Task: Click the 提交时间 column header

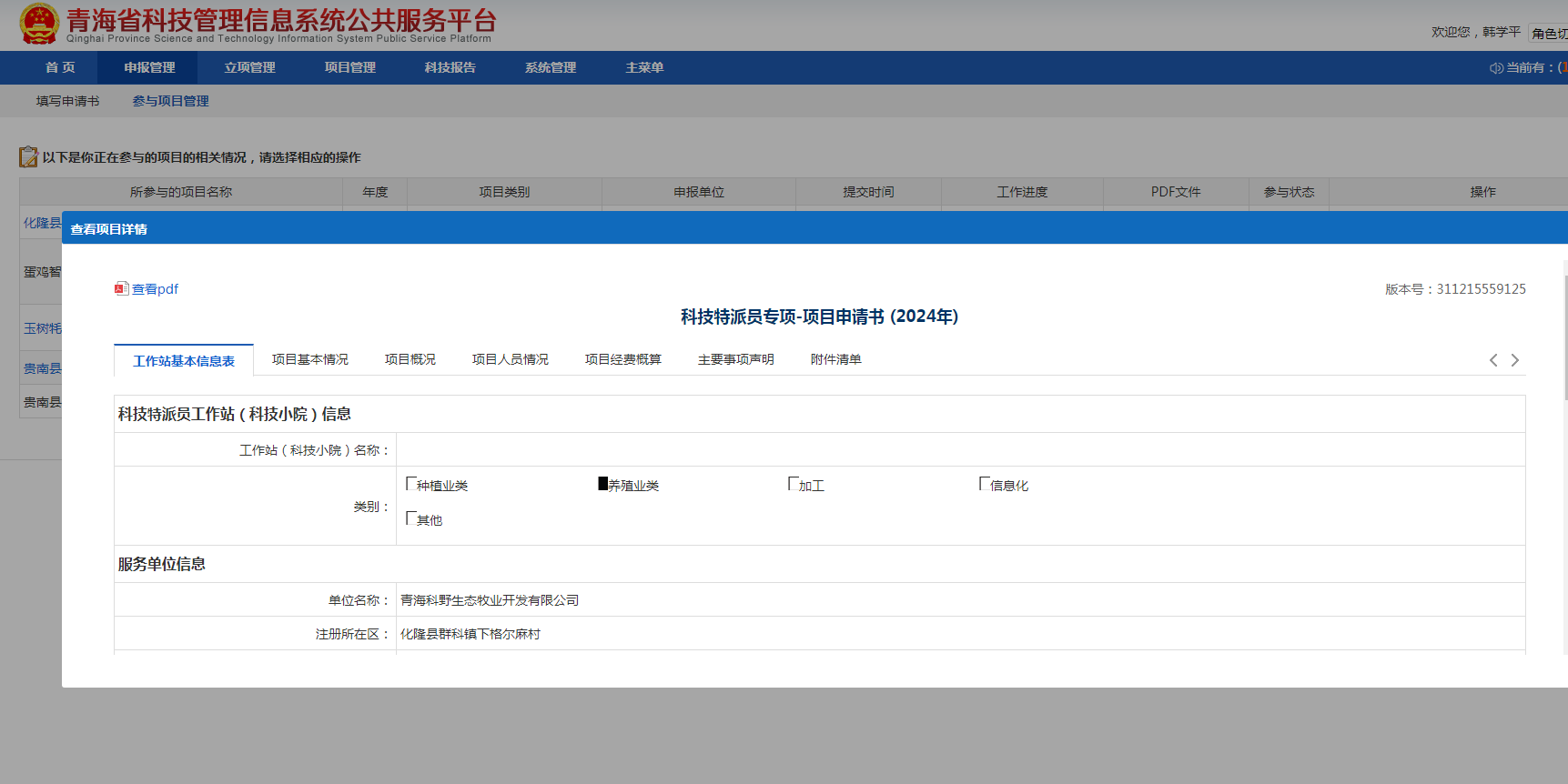Action: pyautogui.click(x=868, y=192)
